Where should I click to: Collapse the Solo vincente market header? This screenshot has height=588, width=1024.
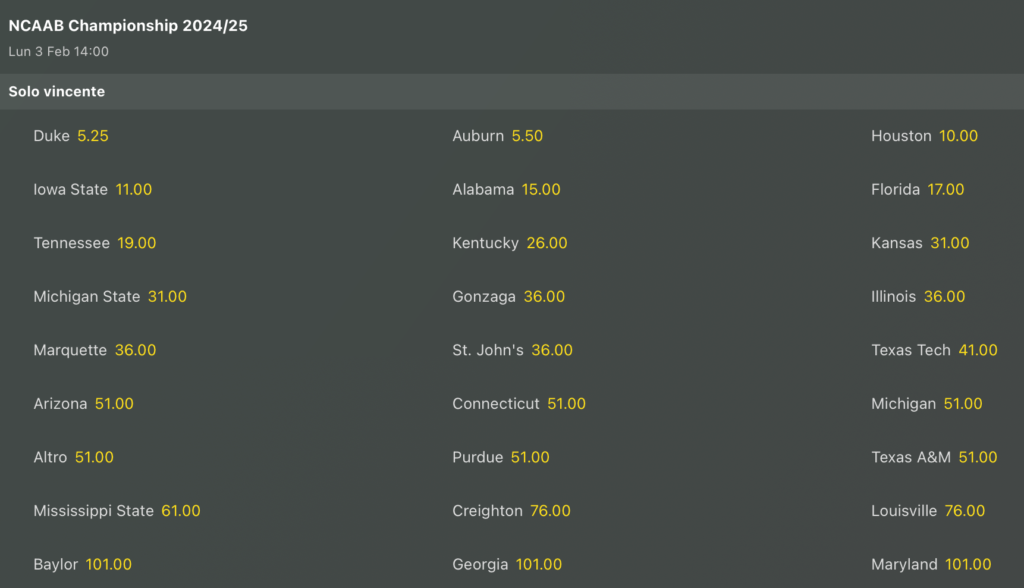[x=57, y=91]
